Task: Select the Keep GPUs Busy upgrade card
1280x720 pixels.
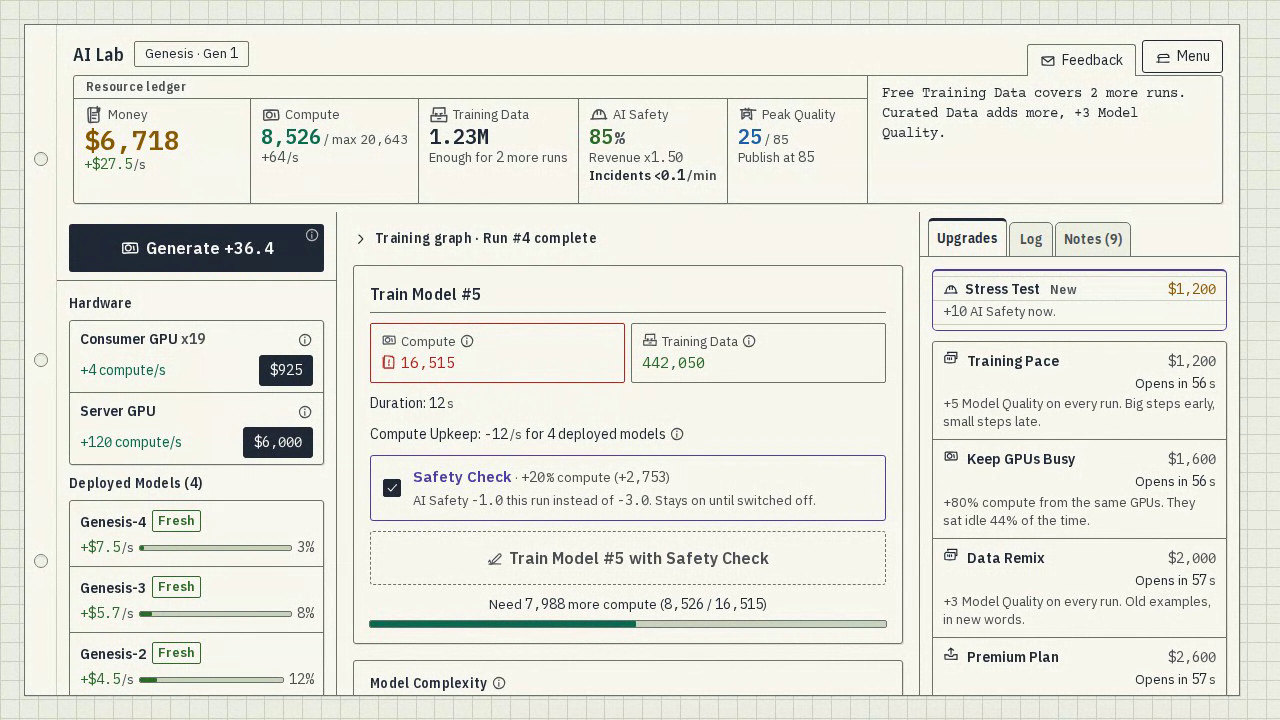Action: click(1079, 490)
